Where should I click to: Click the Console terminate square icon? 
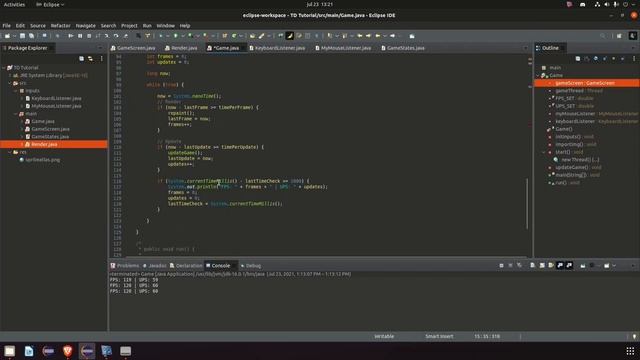coord(501,265)
